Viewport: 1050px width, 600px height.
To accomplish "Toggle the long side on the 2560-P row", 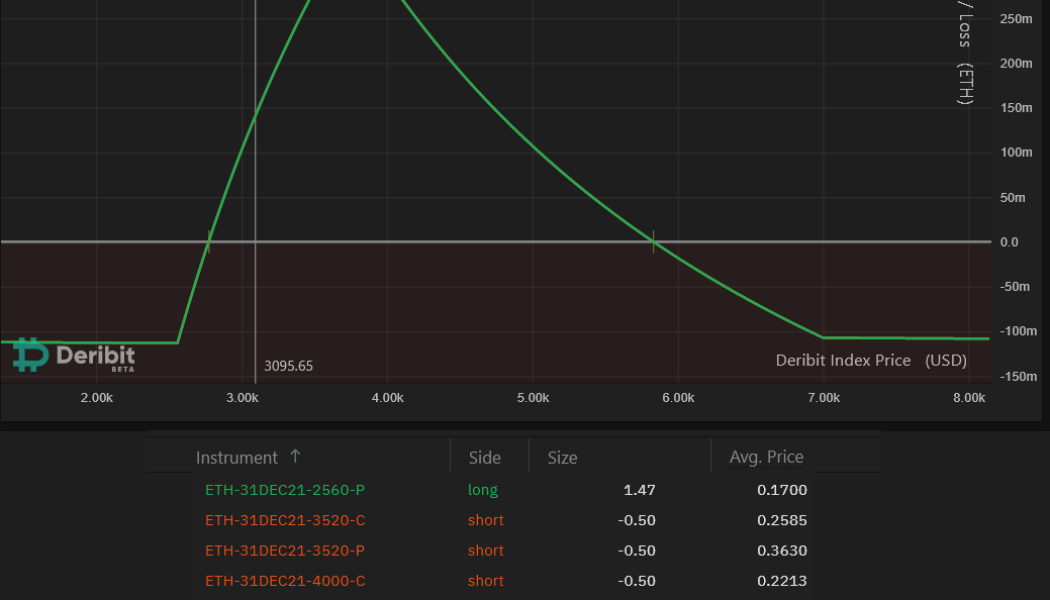I will 483,490.
